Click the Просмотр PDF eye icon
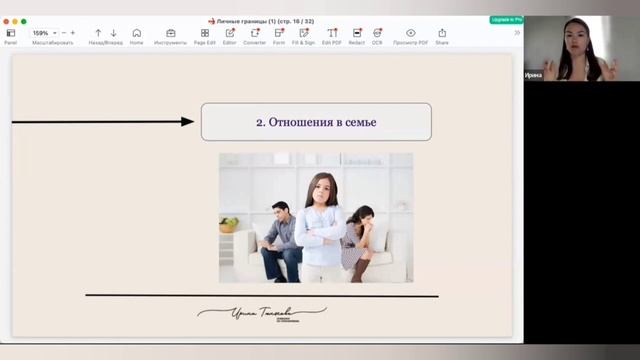This screenshot has height=360, width=640. coord(411,33)
